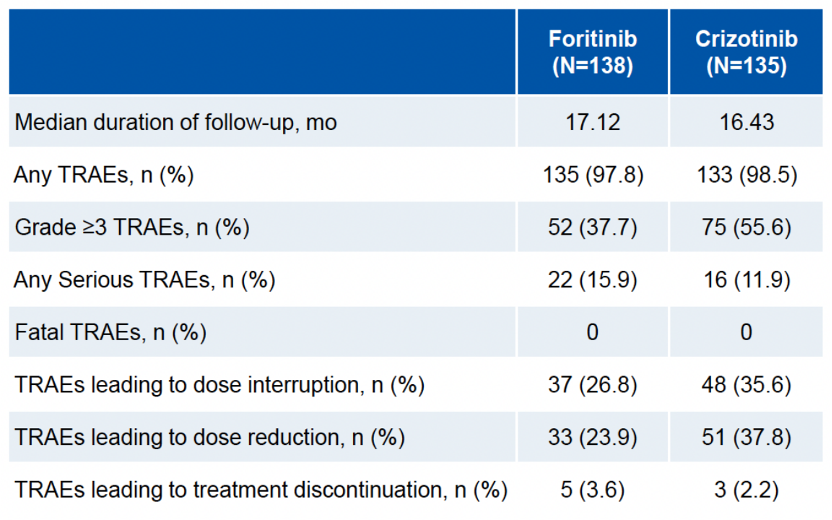Click the 133 (98.5) cell

746,176
